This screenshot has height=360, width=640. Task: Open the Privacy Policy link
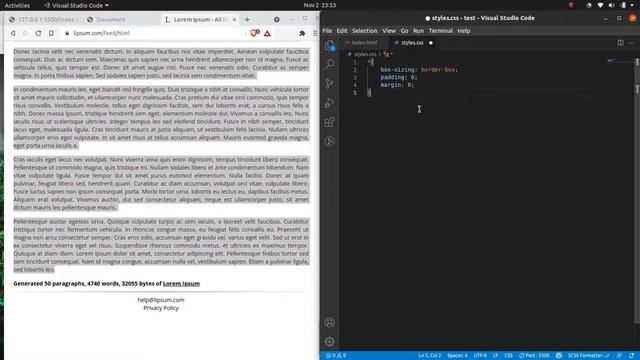161,308
